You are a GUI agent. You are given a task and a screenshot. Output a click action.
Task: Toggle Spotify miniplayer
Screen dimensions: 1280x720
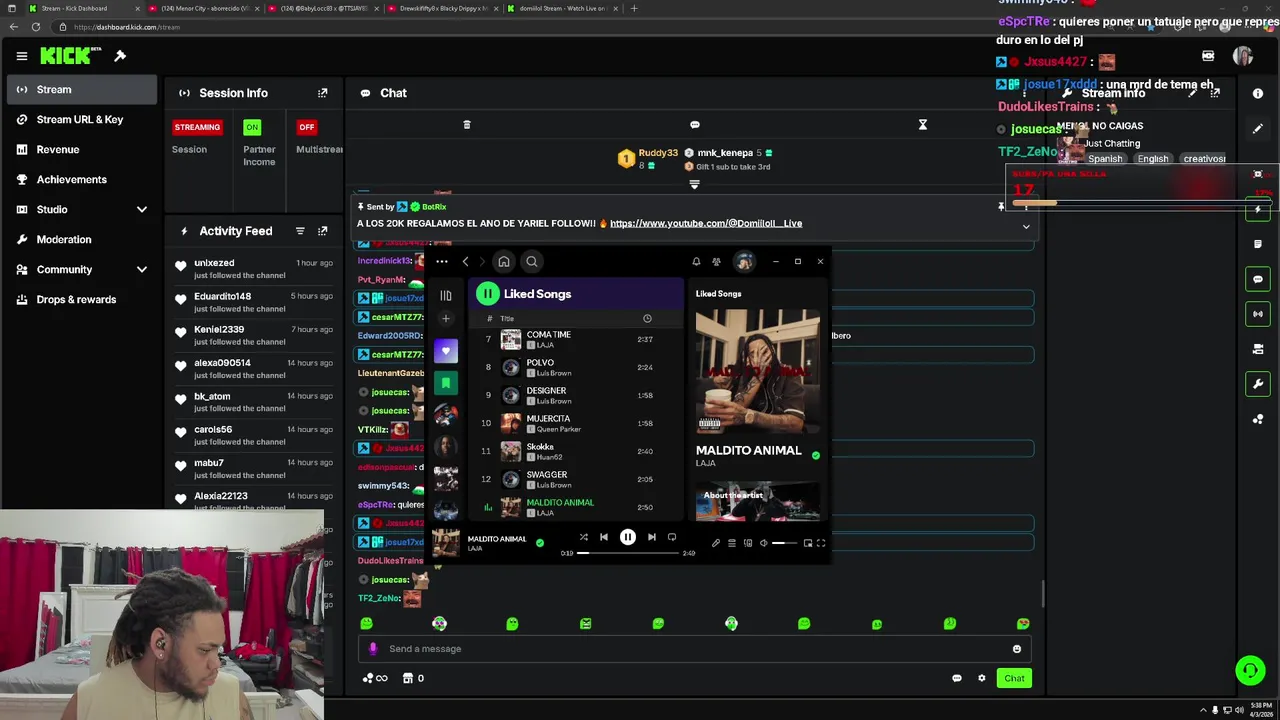point(808,543)
